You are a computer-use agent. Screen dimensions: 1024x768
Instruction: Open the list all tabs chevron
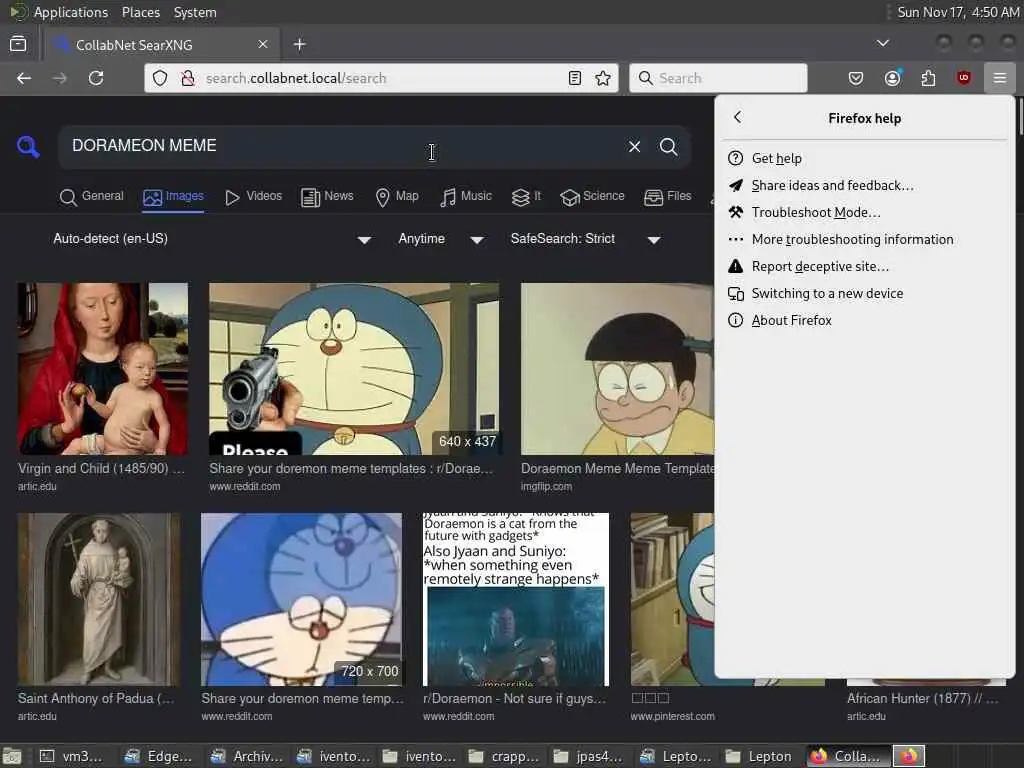click(882, 43)
